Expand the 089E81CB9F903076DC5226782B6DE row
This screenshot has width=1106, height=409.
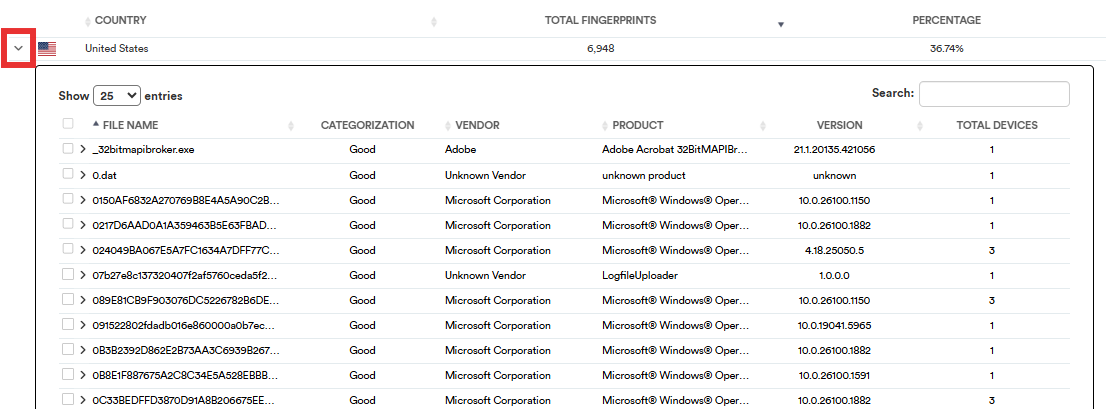click(x=83, y=300)
